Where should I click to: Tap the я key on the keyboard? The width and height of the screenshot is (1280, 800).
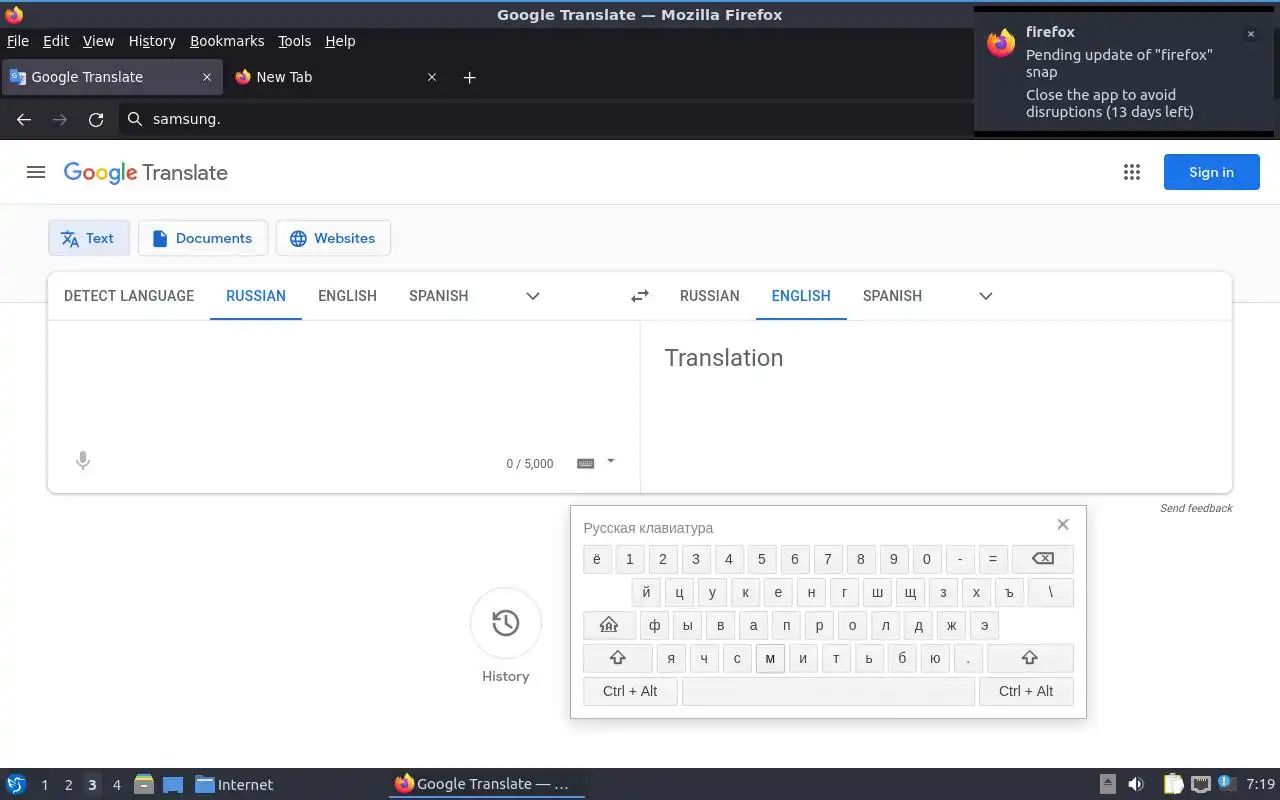671,658
